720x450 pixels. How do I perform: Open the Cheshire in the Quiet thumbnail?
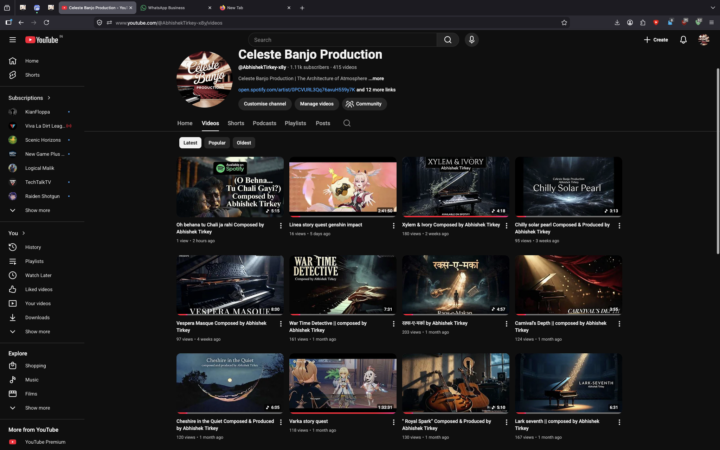pyautogui.click(x=230, y=383)
